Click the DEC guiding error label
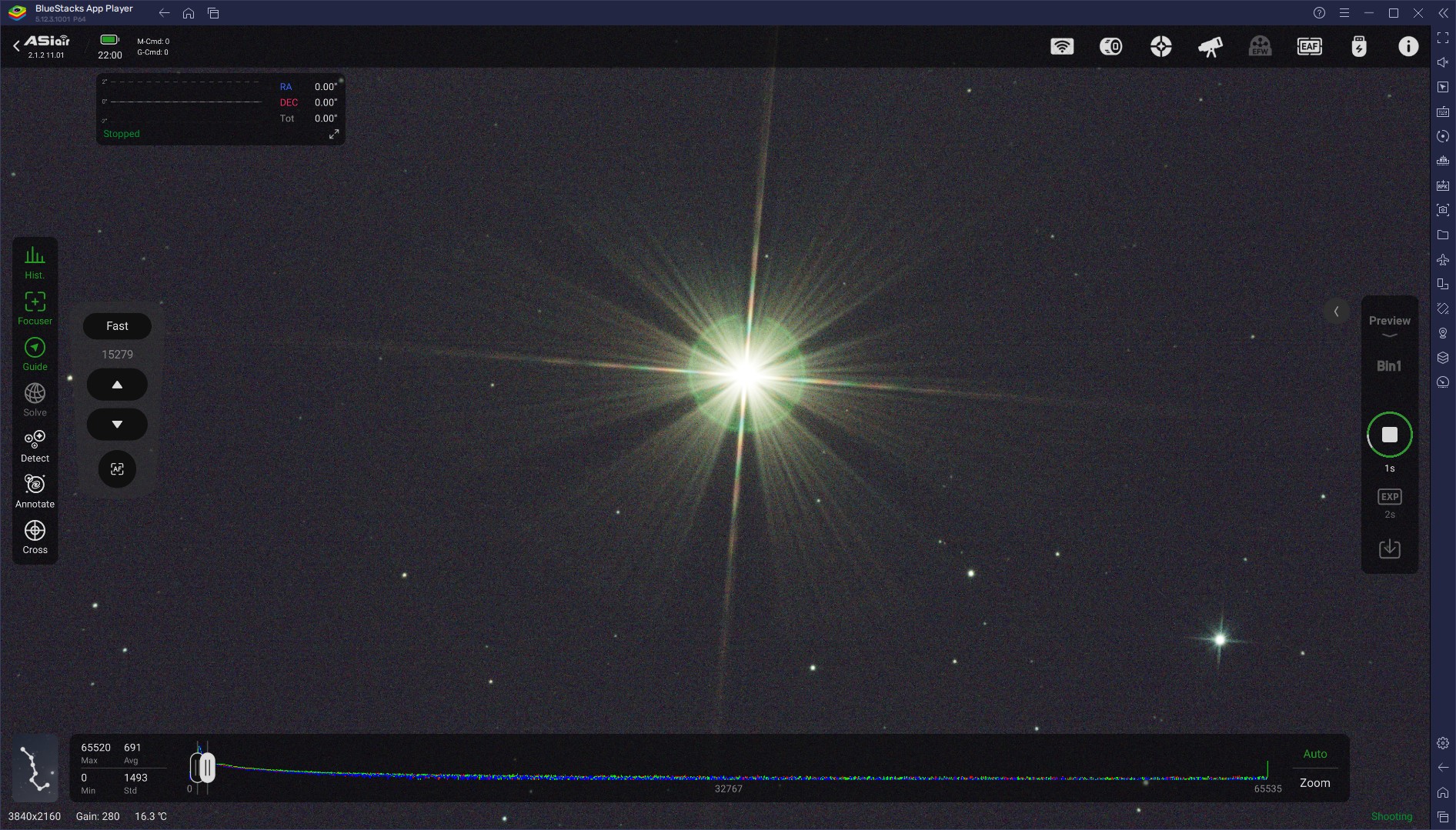This screenshot has width=1456, height=830. [289, 102]
